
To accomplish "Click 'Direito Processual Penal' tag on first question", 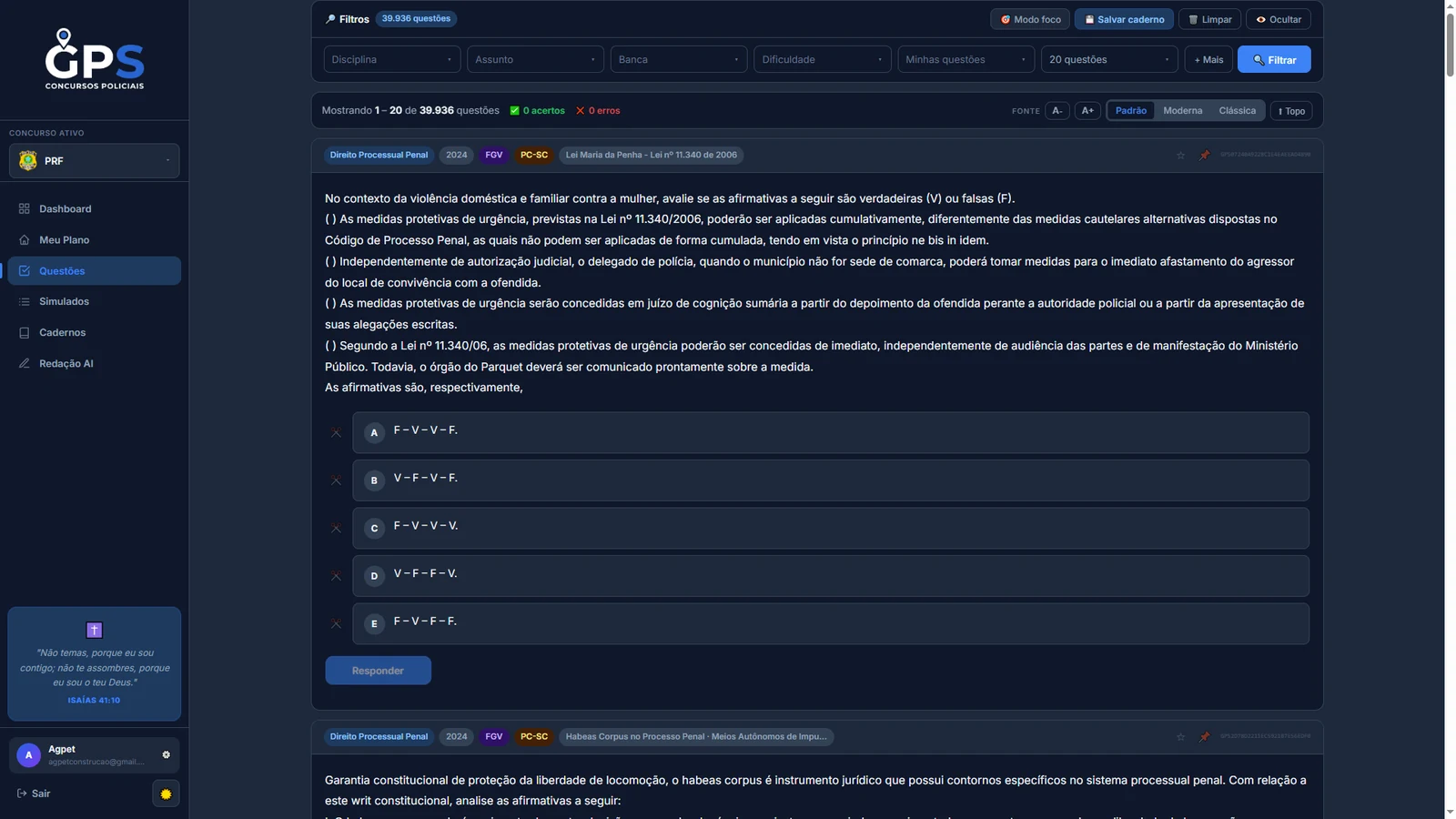I will click(x=379, y=156).
